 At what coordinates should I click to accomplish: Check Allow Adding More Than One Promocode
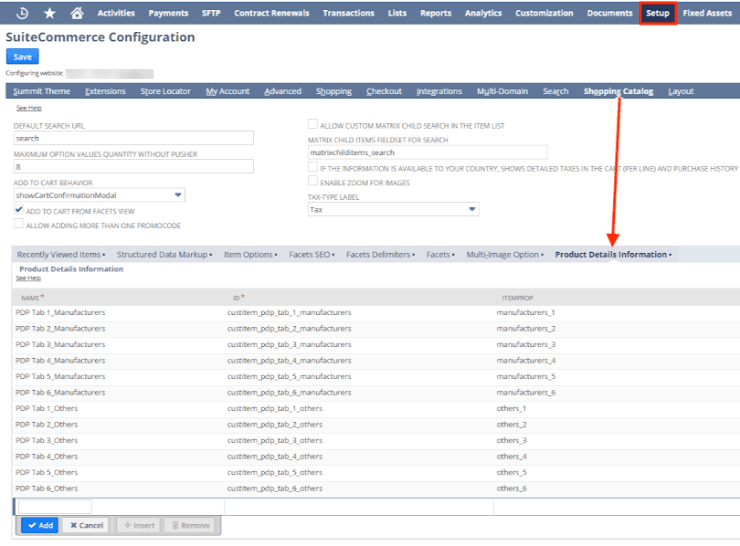tap(18, 224)
